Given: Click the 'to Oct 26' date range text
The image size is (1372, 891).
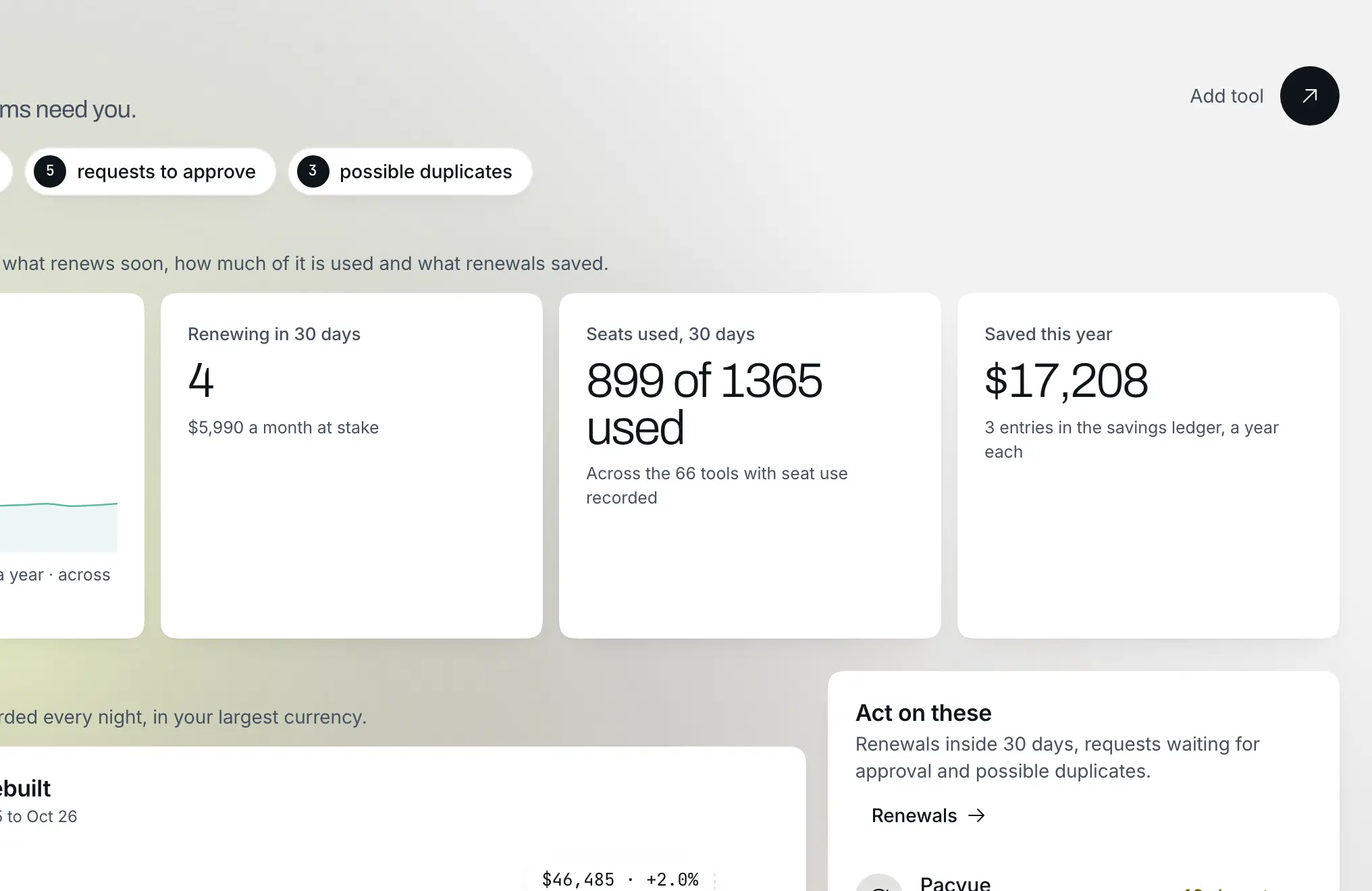Looking at the screenshot, I should point(42,816).
